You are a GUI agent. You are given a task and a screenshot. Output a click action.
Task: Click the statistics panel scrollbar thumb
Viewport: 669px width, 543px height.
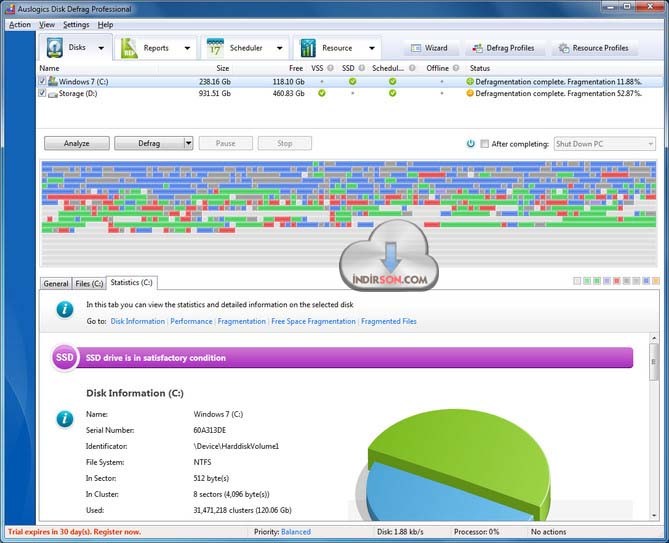click(x=654, y=361)
